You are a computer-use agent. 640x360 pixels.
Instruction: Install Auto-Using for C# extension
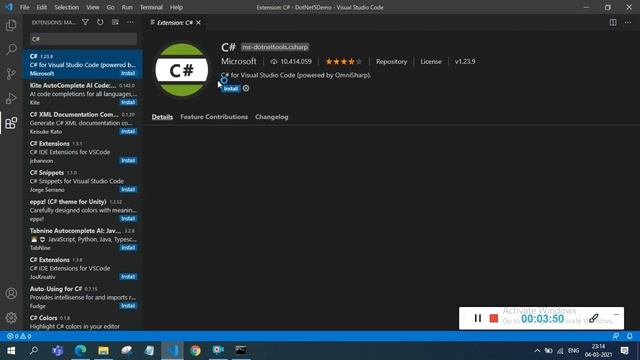click(x=128, y=306)
